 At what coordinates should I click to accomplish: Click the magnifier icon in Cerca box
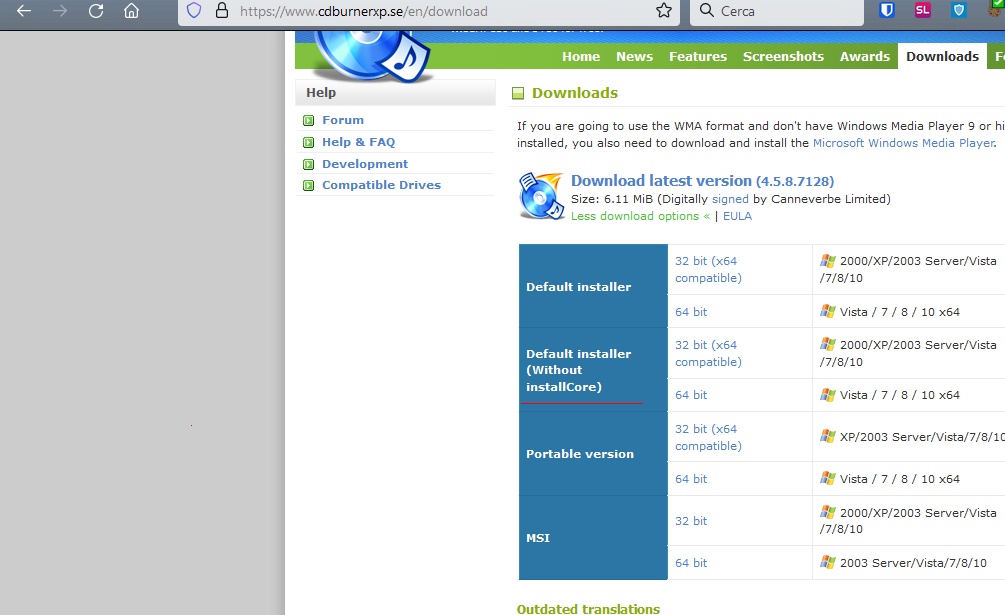(x=706, y=10)
